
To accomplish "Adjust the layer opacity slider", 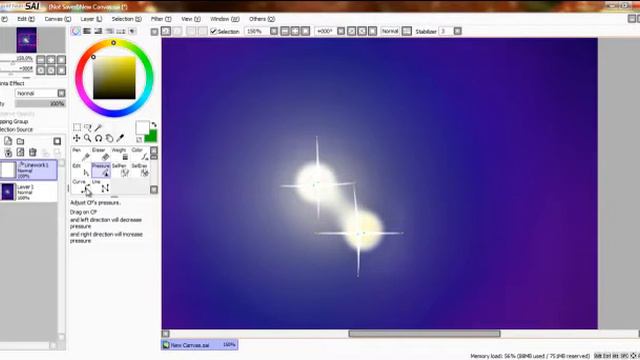I will pos(40,104).
